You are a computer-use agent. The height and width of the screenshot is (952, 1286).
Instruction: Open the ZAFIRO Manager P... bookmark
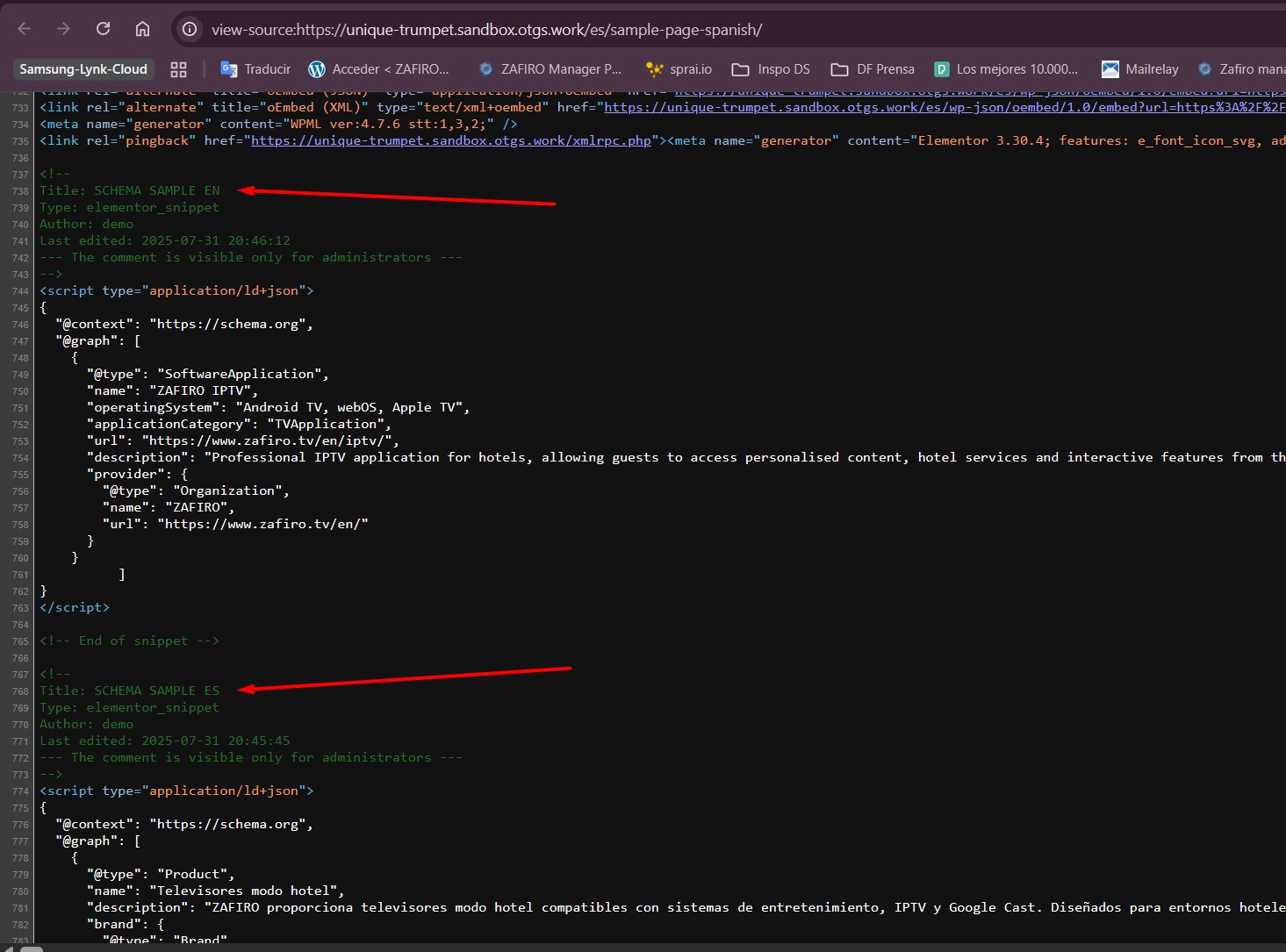click(550, 69)
